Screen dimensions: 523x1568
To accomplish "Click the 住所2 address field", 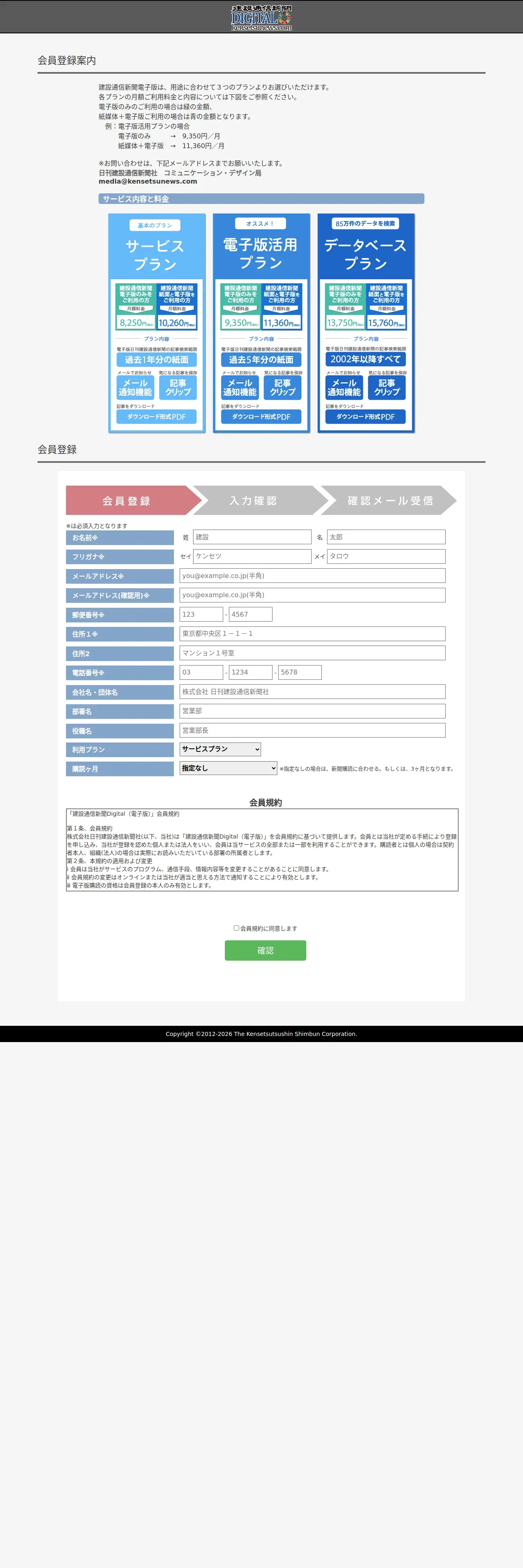I will 312,653.
